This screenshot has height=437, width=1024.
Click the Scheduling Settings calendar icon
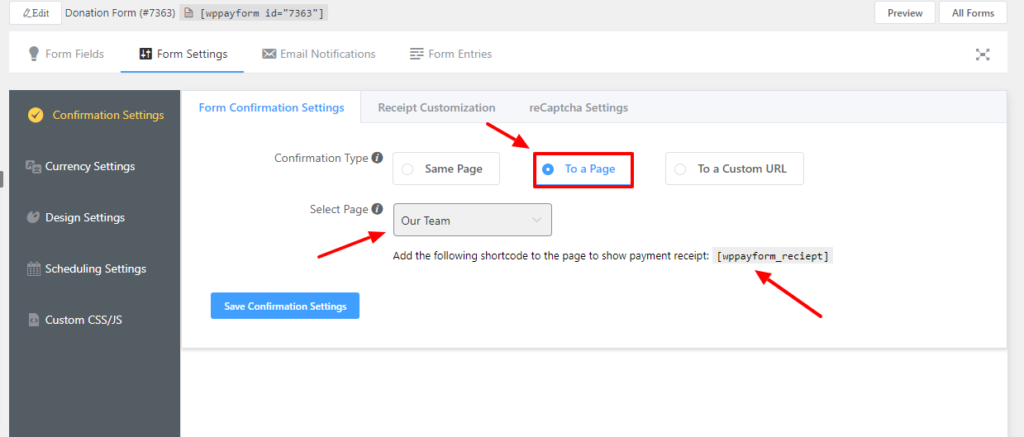[x=33, y=269]
